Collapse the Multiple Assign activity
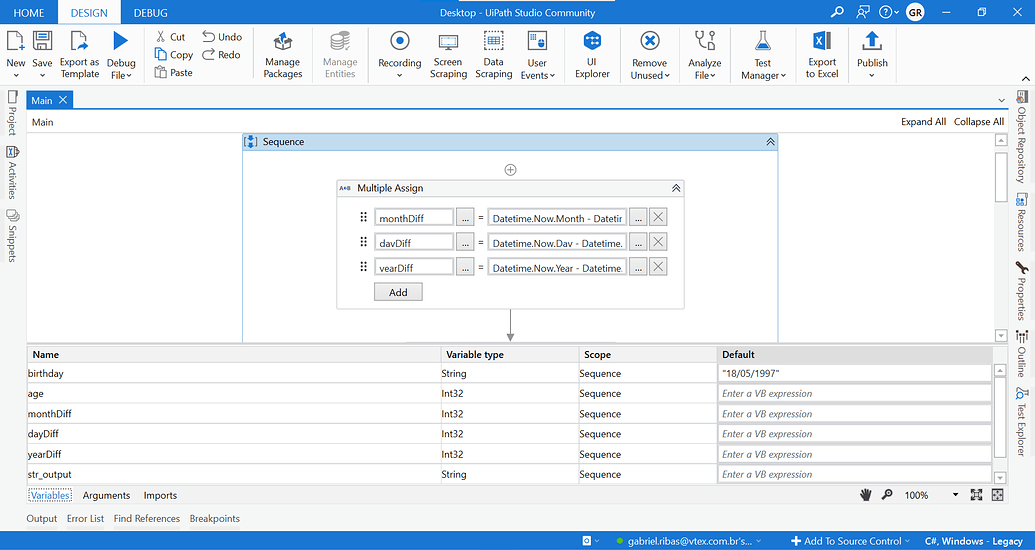Screen dimensions: 1035x550 coord(676,188)
